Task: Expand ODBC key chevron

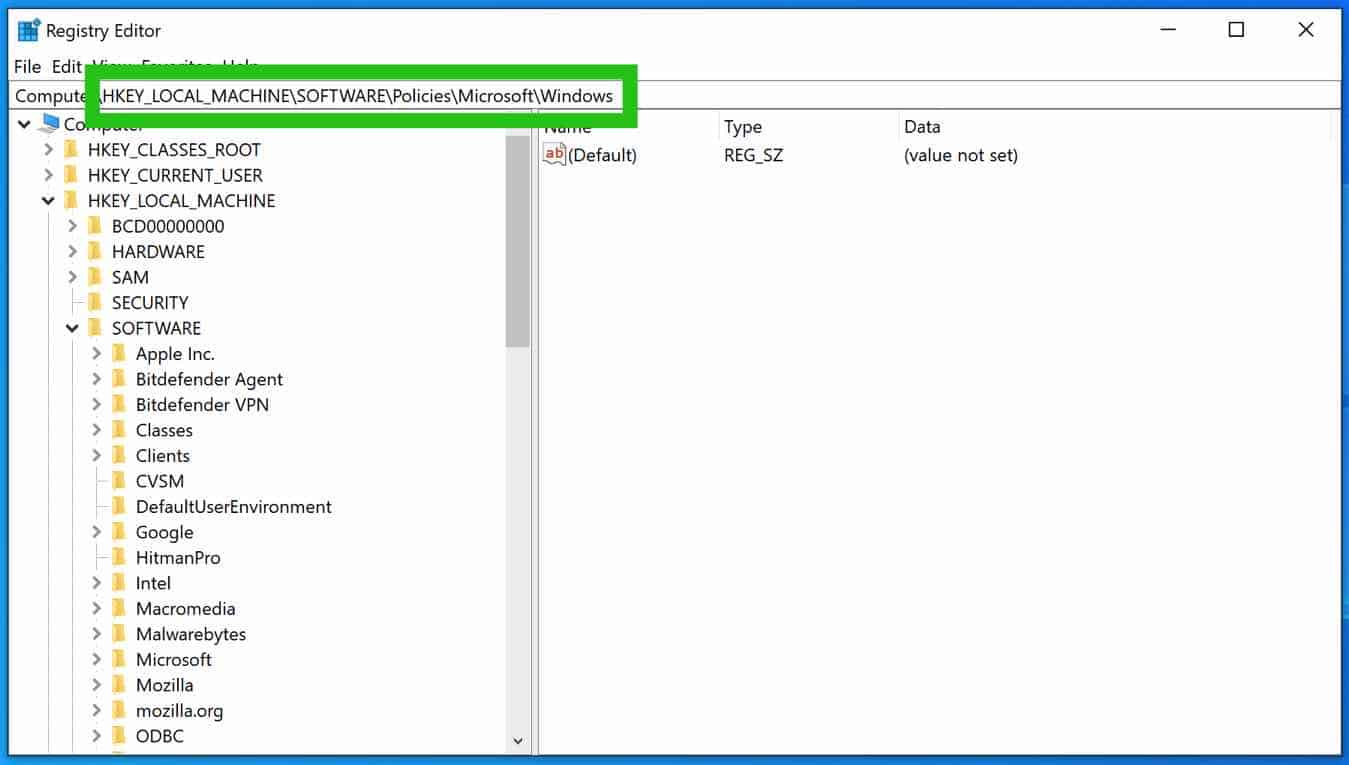Action: click(96, 736)
